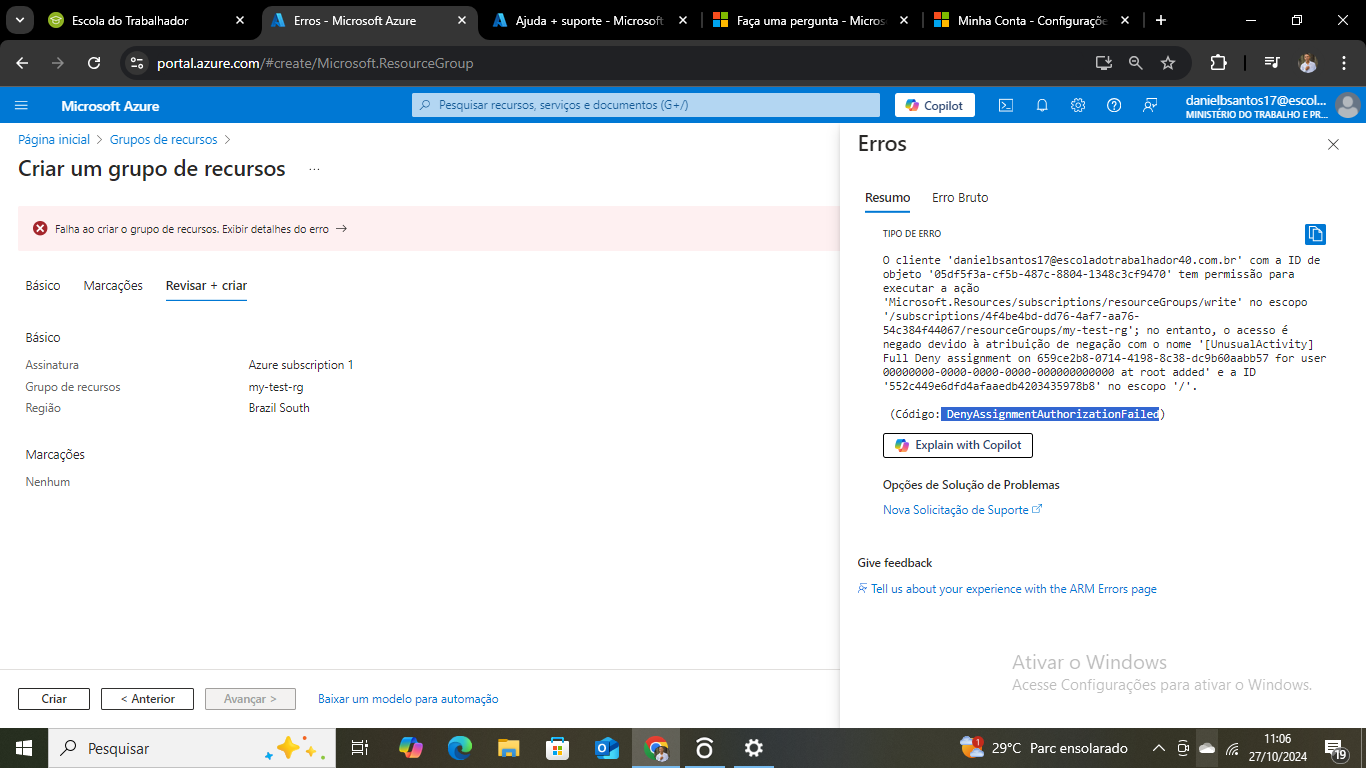Open File Explorer from the taskbar
The width and height of the screenshot is (1366, 768).
point(509,748)
